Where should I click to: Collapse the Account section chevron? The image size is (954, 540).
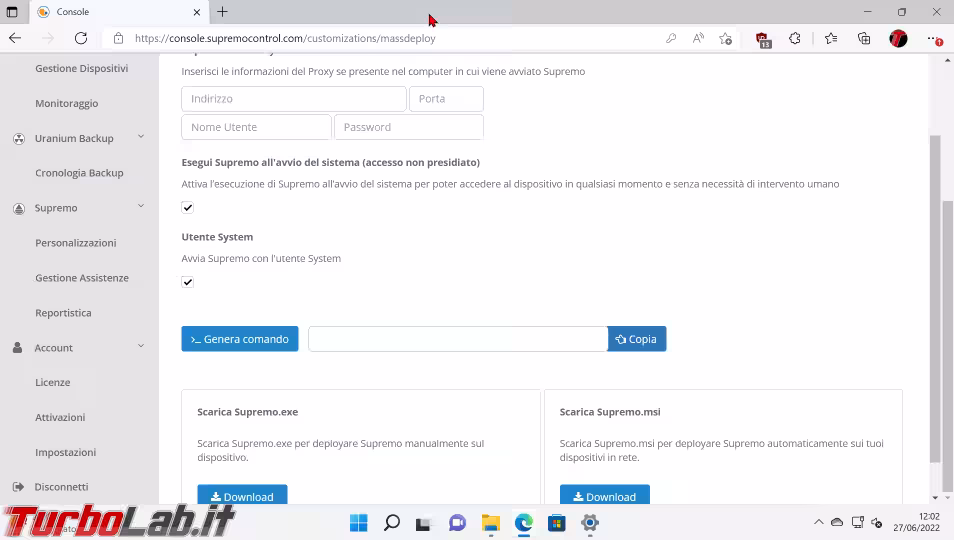click(140, 346)
